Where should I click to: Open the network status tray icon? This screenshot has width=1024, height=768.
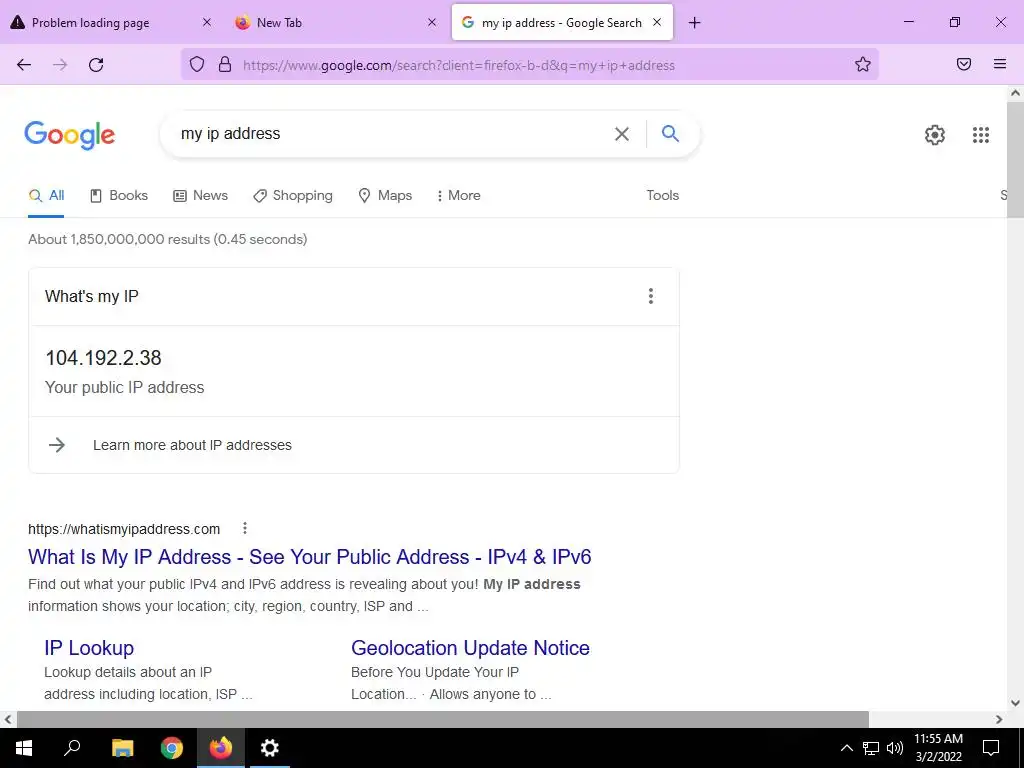(871, 748)
